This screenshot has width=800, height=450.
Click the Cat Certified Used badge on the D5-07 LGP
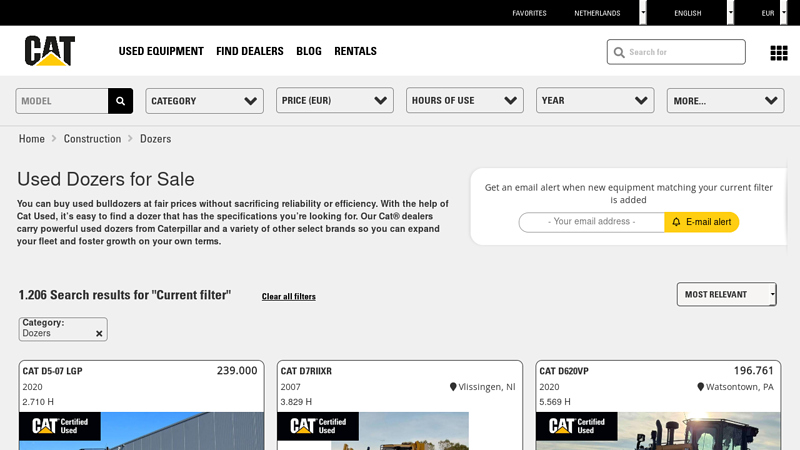coord(60,426)
